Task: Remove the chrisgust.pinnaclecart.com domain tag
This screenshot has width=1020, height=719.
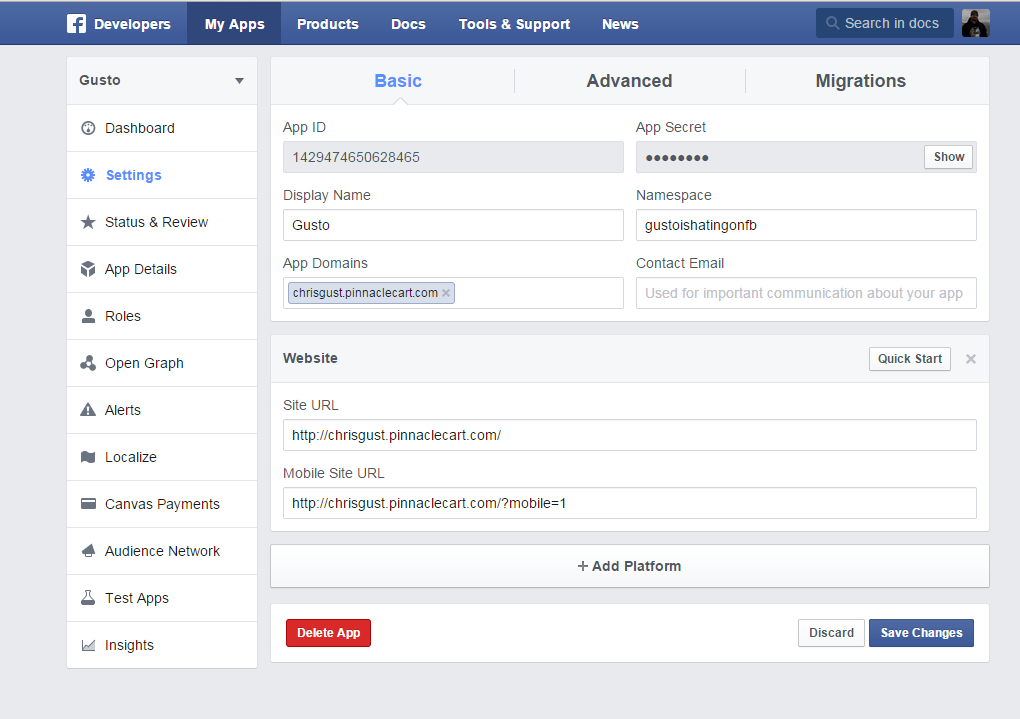Action: [x=446, y=293]
